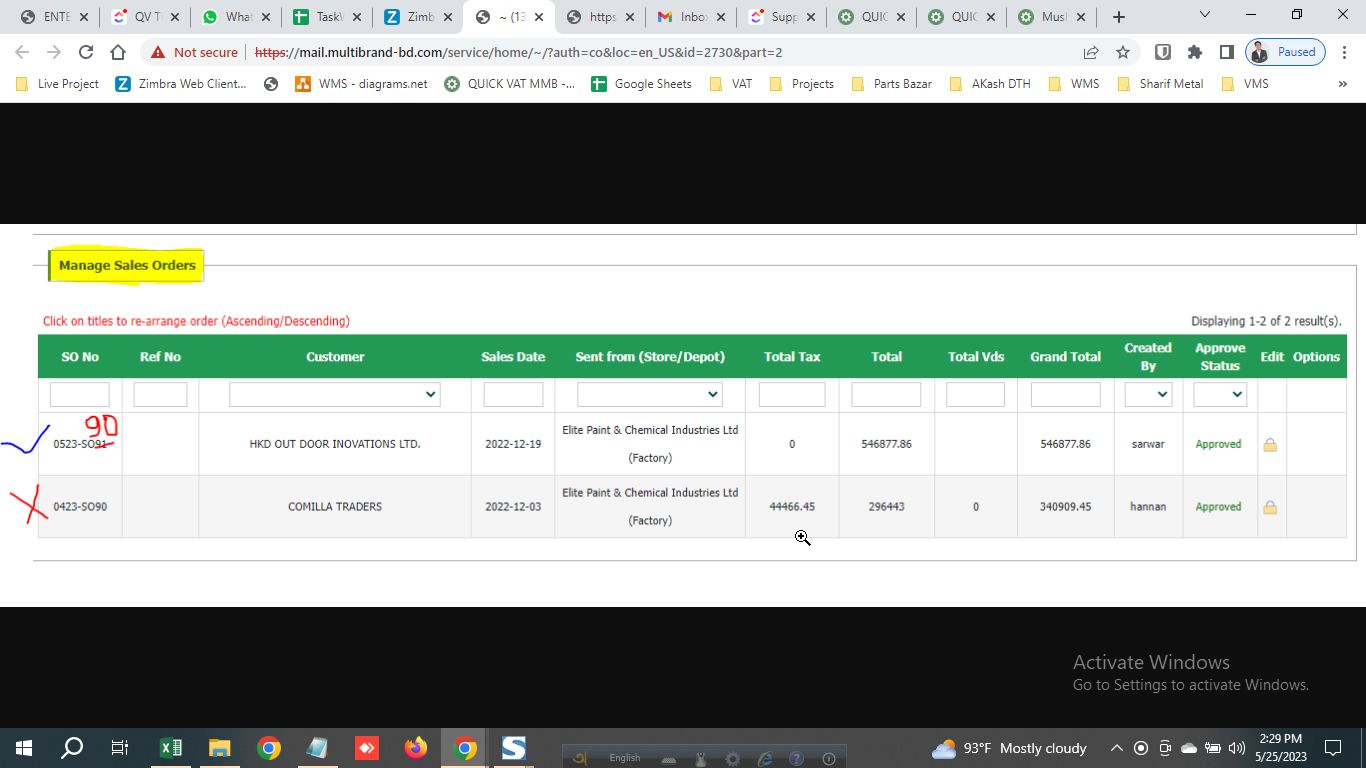Open the QUICK VAT MMB bookmark
The height and width of the screenshot is (768, 1366).
(x=509, y=84)
